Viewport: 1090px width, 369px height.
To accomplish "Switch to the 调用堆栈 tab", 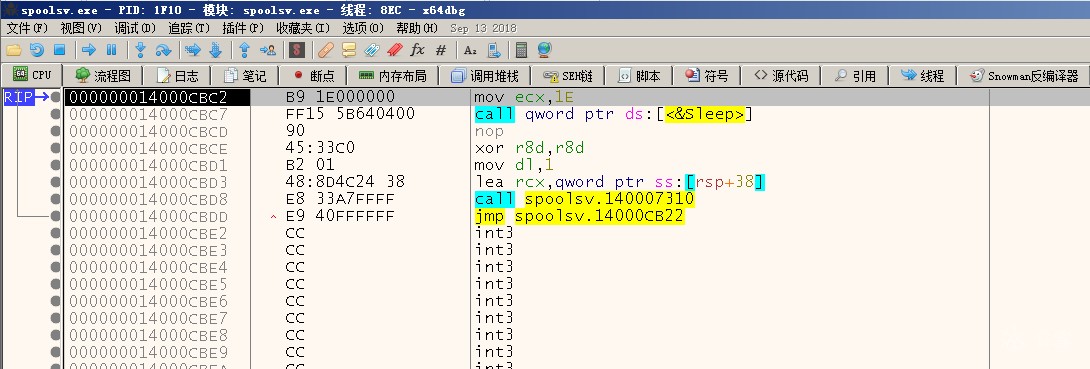I will click(x=485, y=76).
